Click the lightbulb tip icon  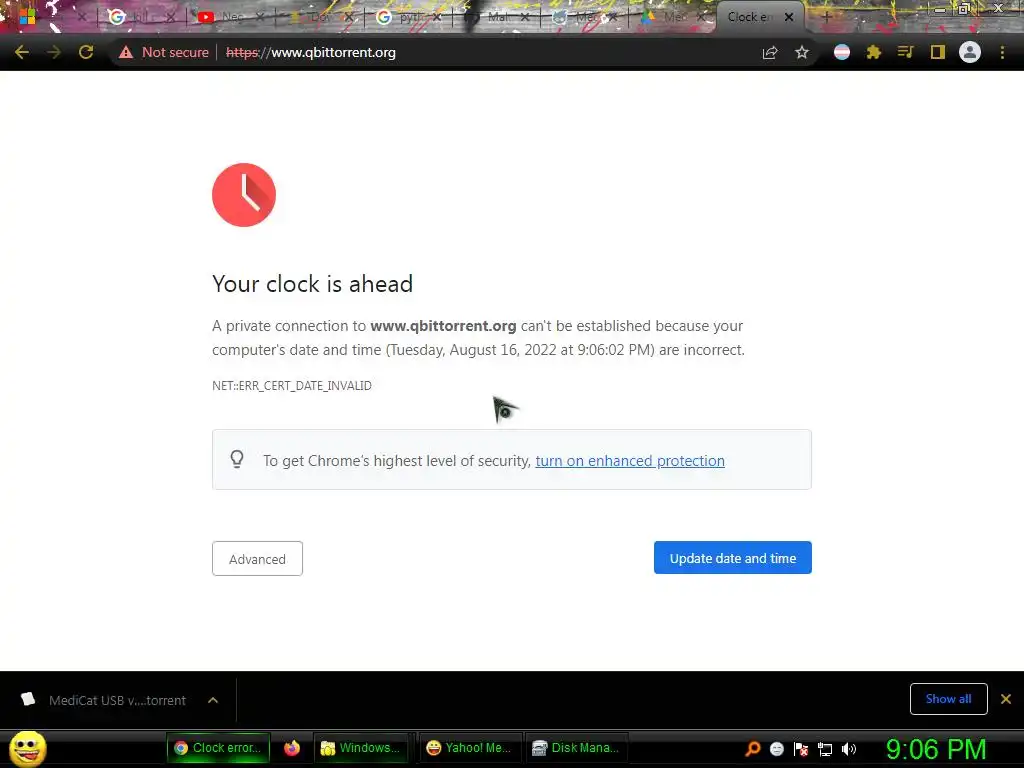point(237,459)
